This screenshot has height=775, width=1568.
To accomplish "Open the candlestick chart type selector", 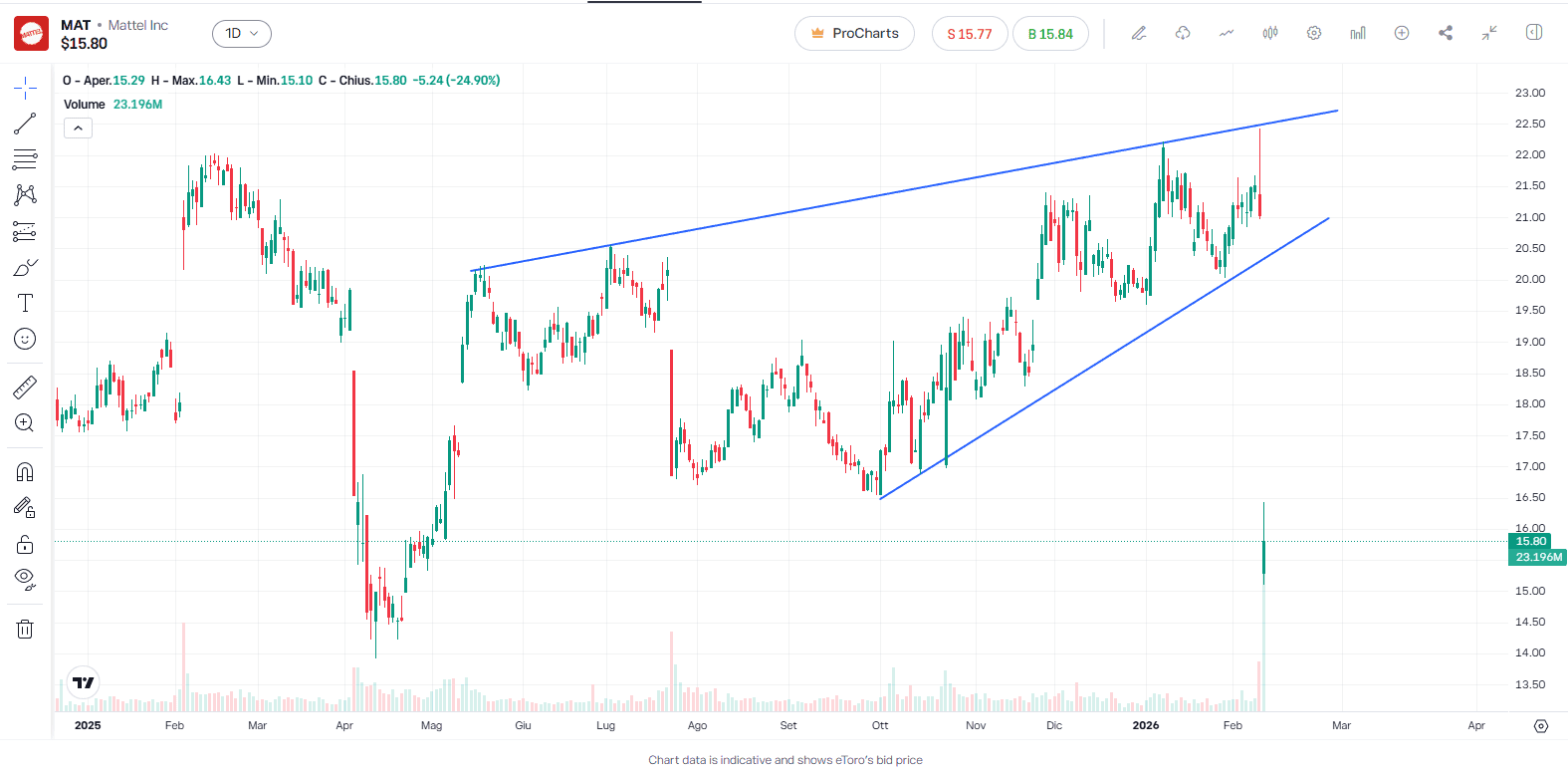I will 1269,33.
